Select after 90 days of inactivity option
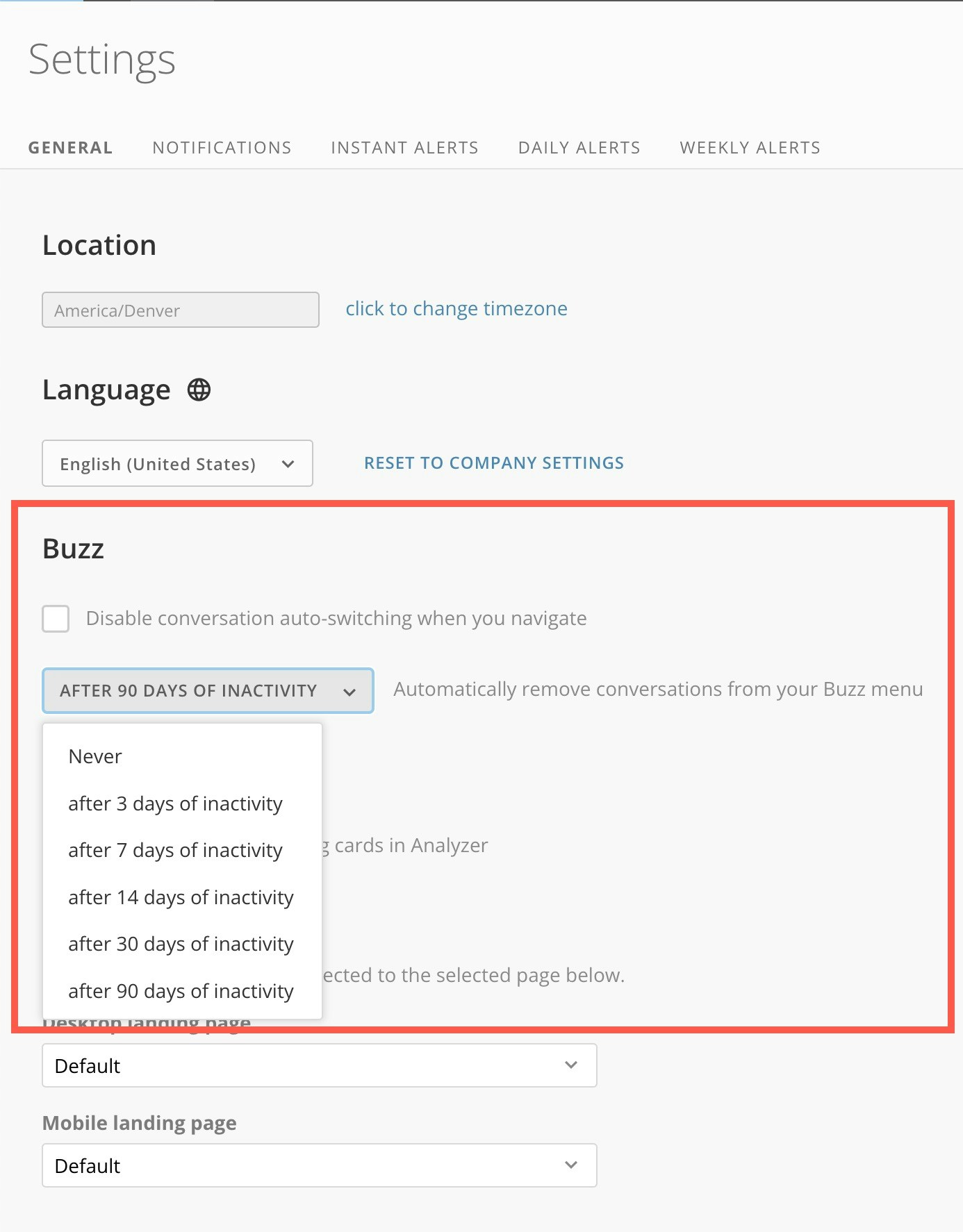Screen dimensions: 963x1232 (x=182, y=991)
